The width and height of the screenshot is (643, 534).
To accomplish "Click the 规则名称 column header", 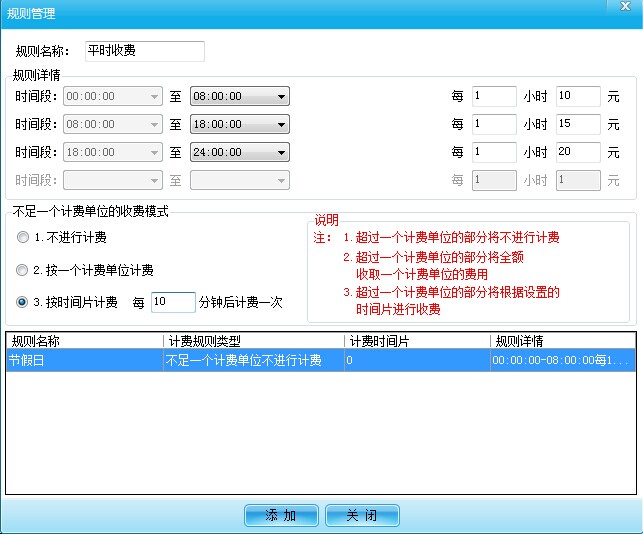I will [x=84, y=341].
